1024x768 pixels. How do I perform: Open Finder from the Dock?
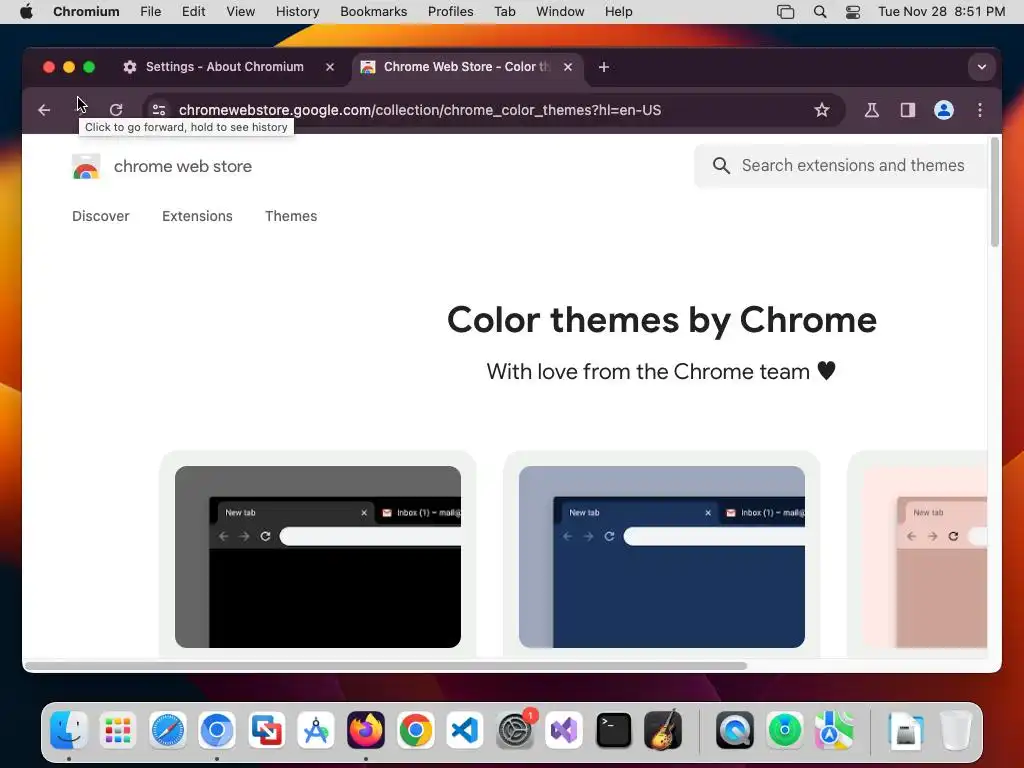69,730
